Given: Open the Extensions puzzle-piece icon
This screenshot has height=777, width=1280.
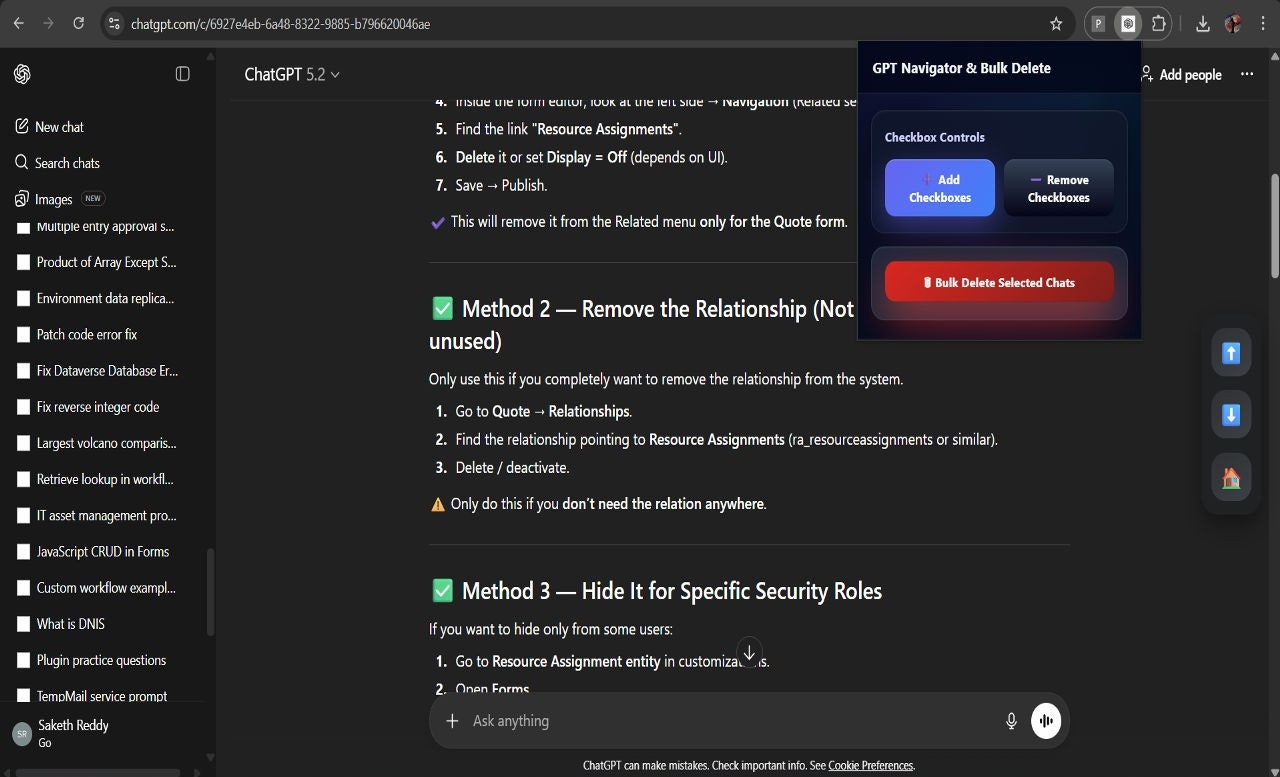Looking at the screenshot, I should [1158, 23].
